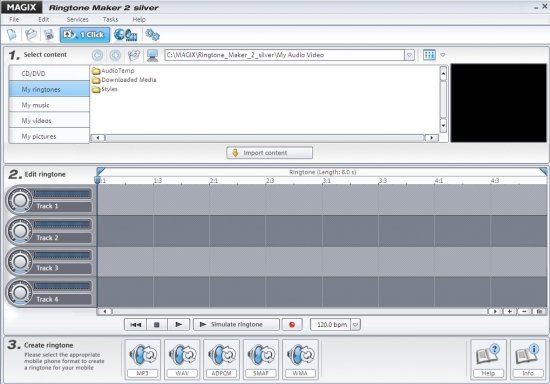Start the 1 Click ringtone wizard
Image resolution: width=550 pixels, height=384 pixels.
[85, 35]
